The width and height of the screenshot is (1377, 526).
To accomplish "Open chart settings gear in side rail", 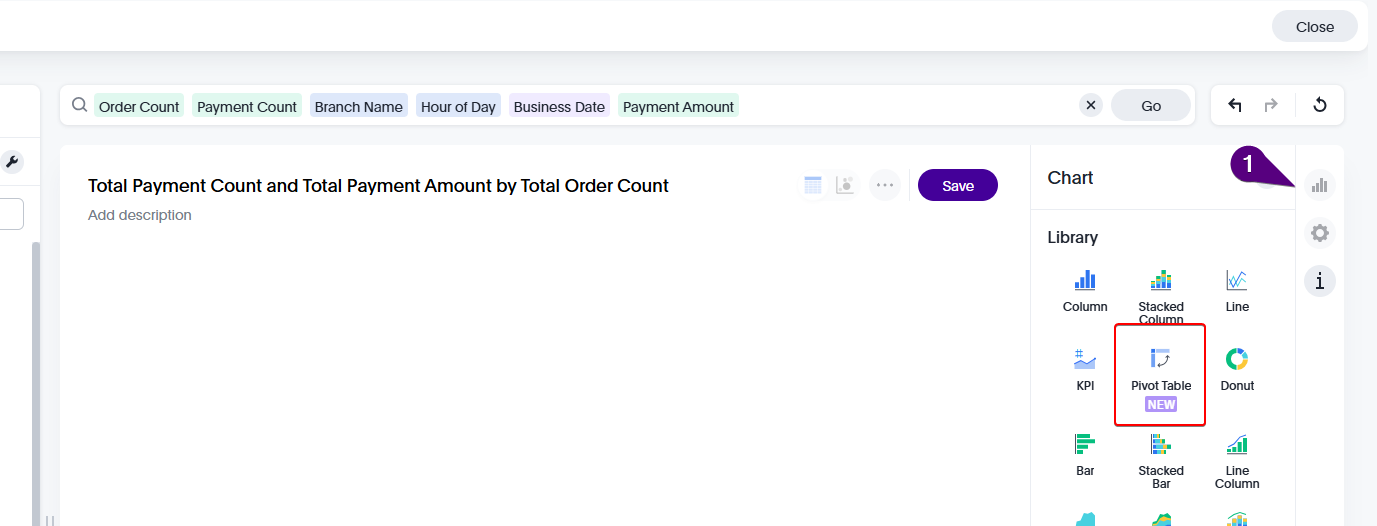I will pyautogui.click(x=1320, y=233).
